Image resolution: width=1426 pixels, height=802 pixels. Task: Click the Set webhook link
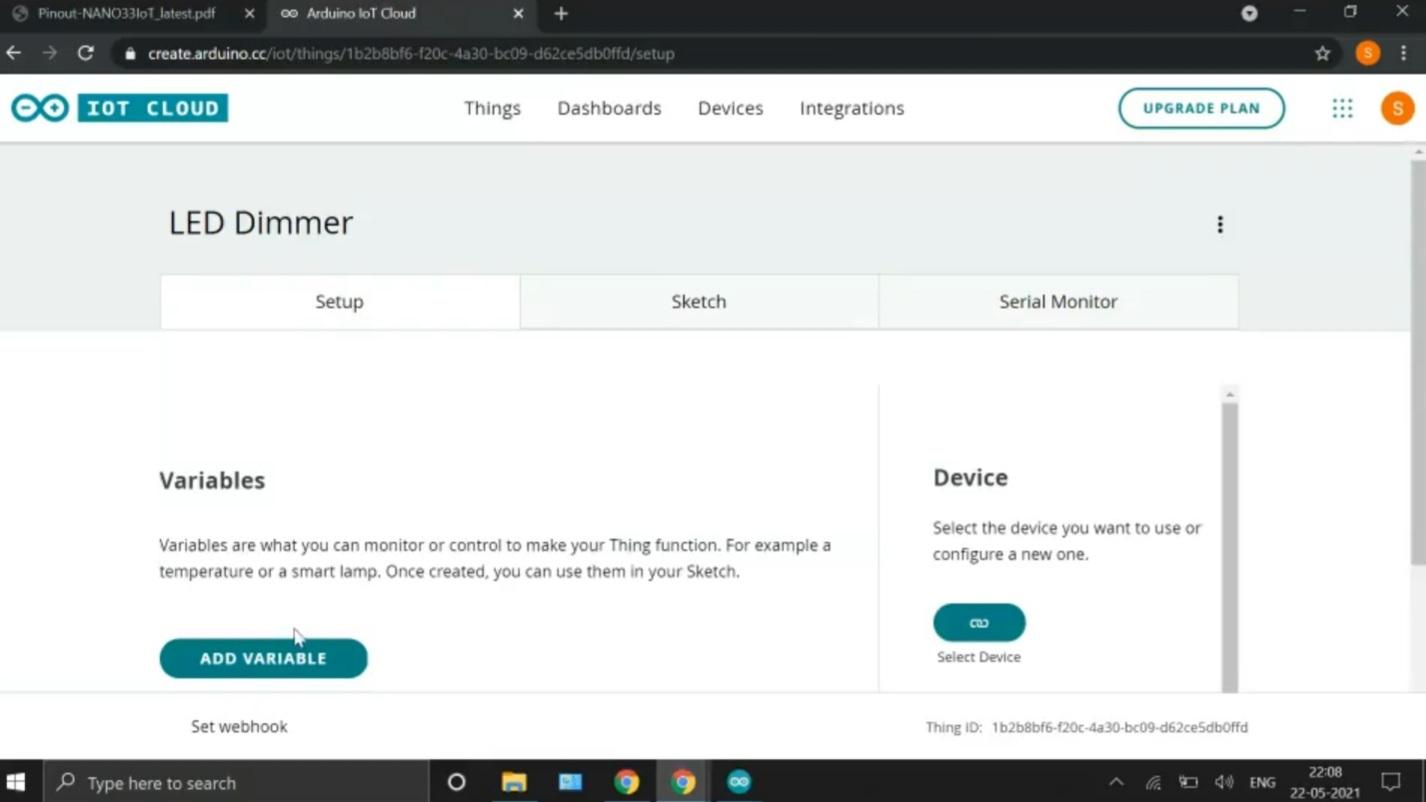[239, 726]
